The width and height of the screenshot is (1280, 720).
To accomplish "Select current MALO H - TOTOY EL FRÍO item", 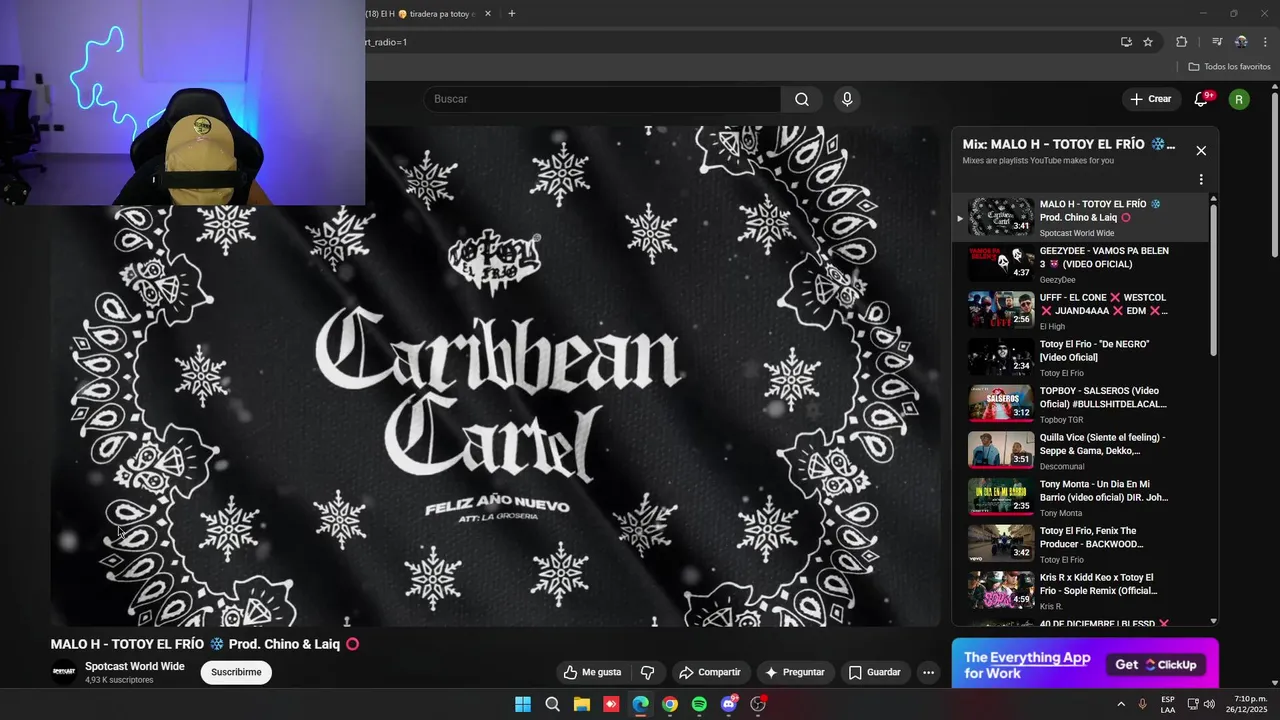I will click(1080, 218).
